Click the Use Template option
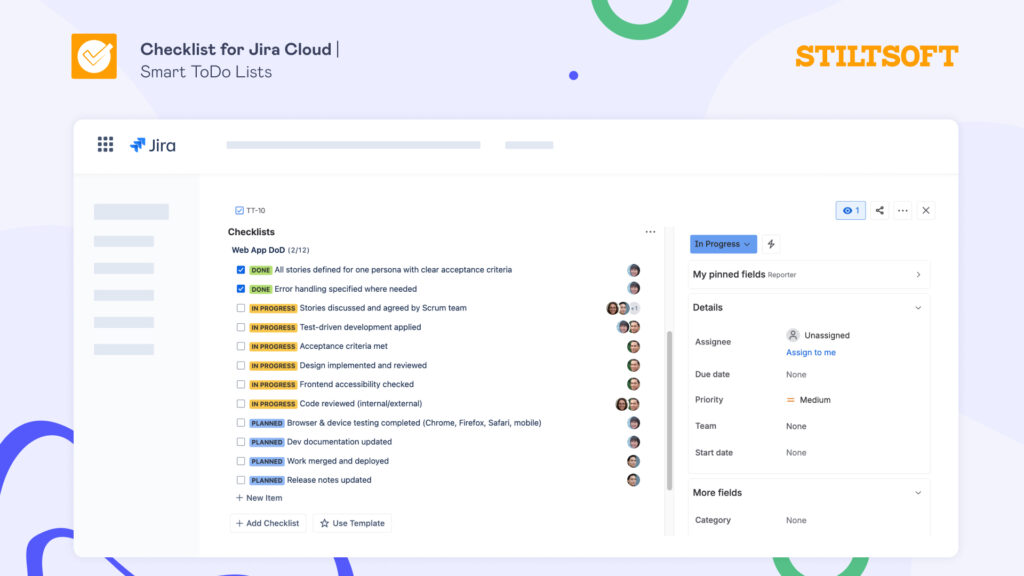This screenshot has height=576, width=1024. click(352, 522)
